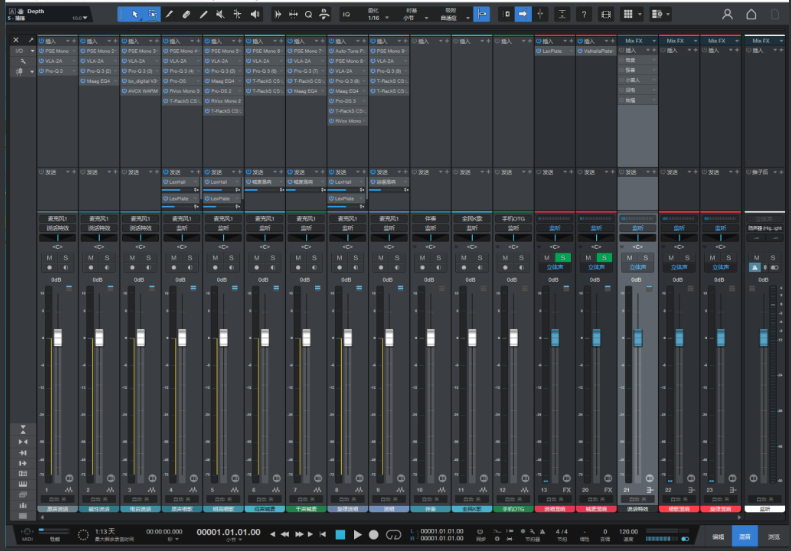Open the LexHall send on channel 4
Screen dimensions: 791x551
(180, 182)
